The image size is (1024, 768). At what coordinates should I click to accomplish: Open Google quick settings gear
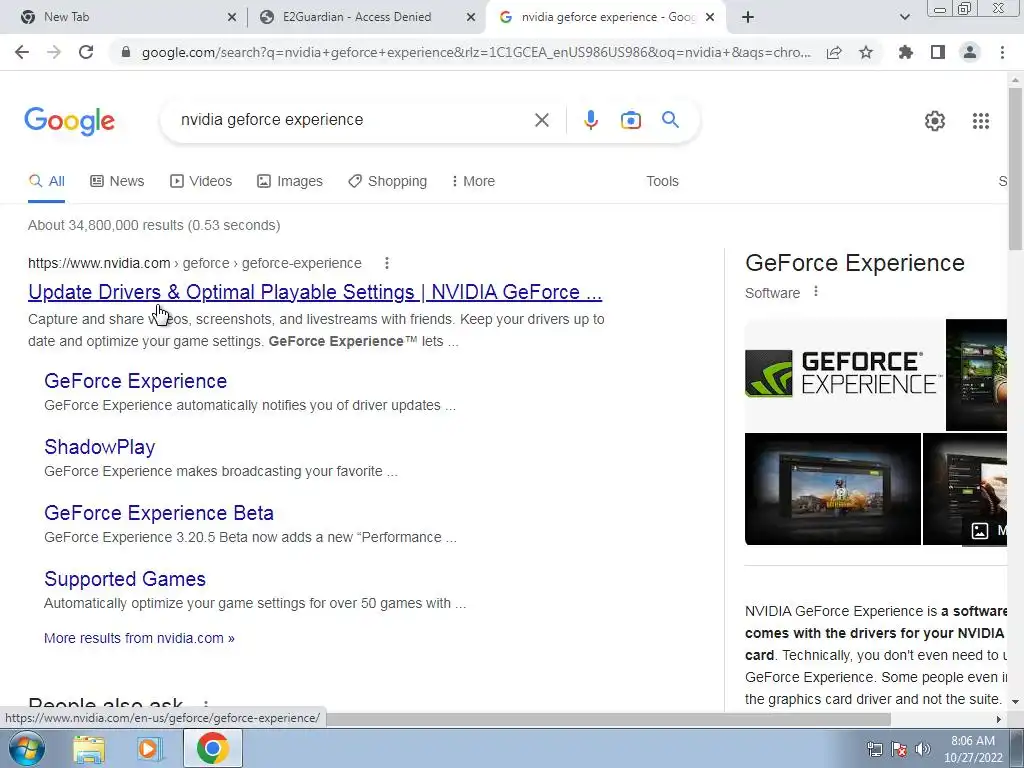click(935, 121)
